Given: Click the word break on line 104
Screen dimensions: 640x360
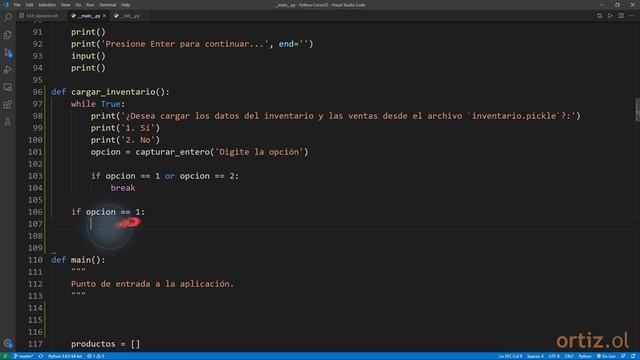Looking at the screenshot, I should (x=123, y=188).
